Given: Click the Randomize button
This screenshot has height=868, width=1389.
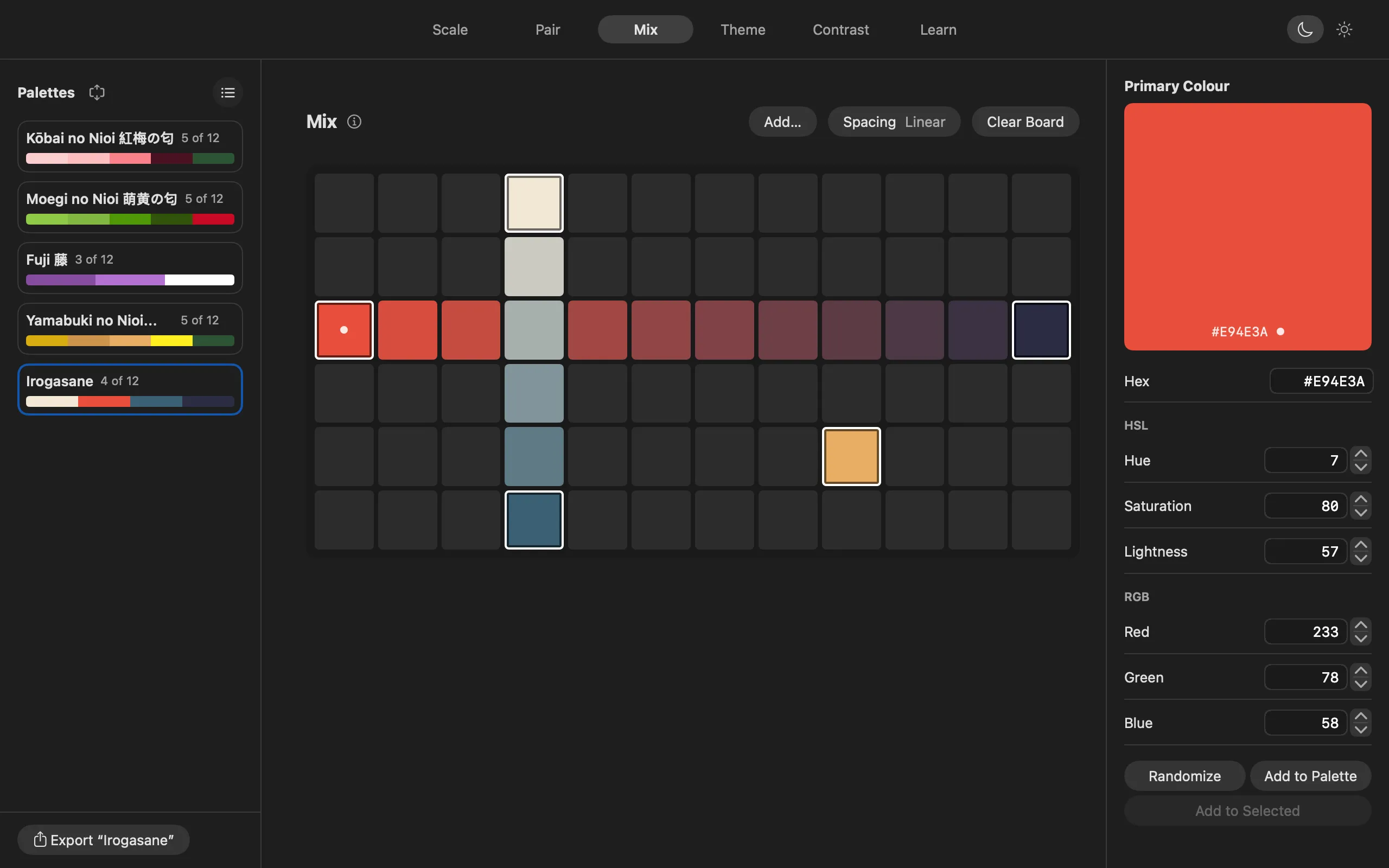Looking at the screenshot, I should click(1184, 776).
